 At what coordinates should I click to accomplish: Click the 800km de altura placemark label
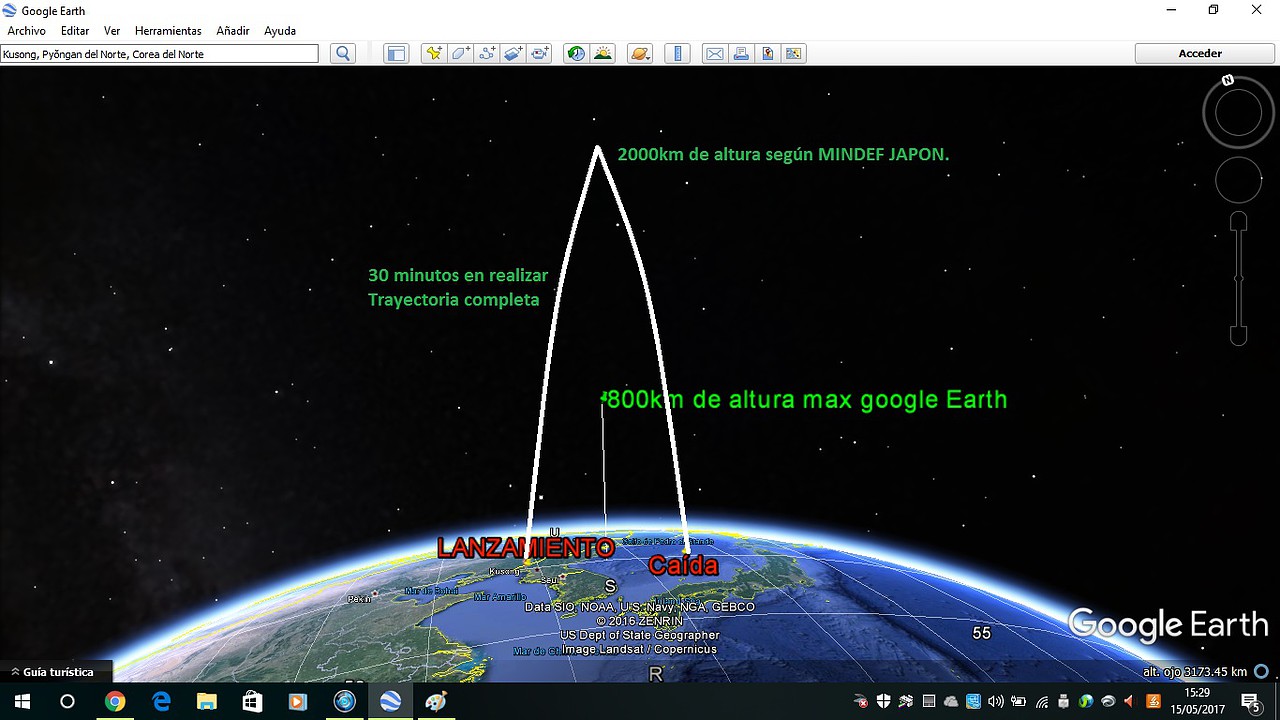[x=806, y=400]
